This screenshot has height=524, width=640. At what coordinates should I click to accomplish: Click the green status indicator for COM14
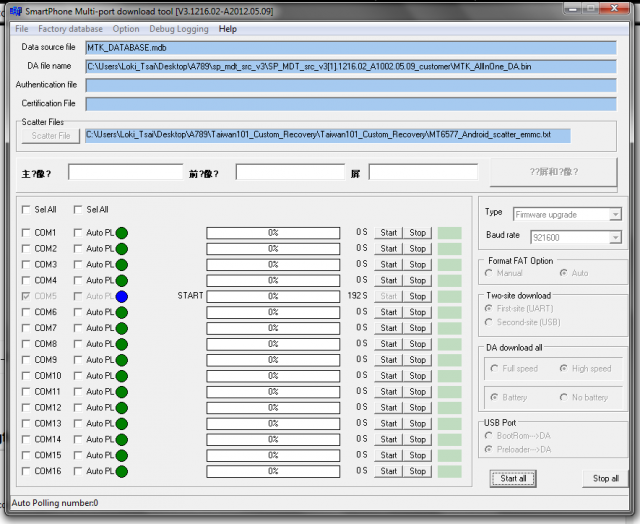coord(122,440)
